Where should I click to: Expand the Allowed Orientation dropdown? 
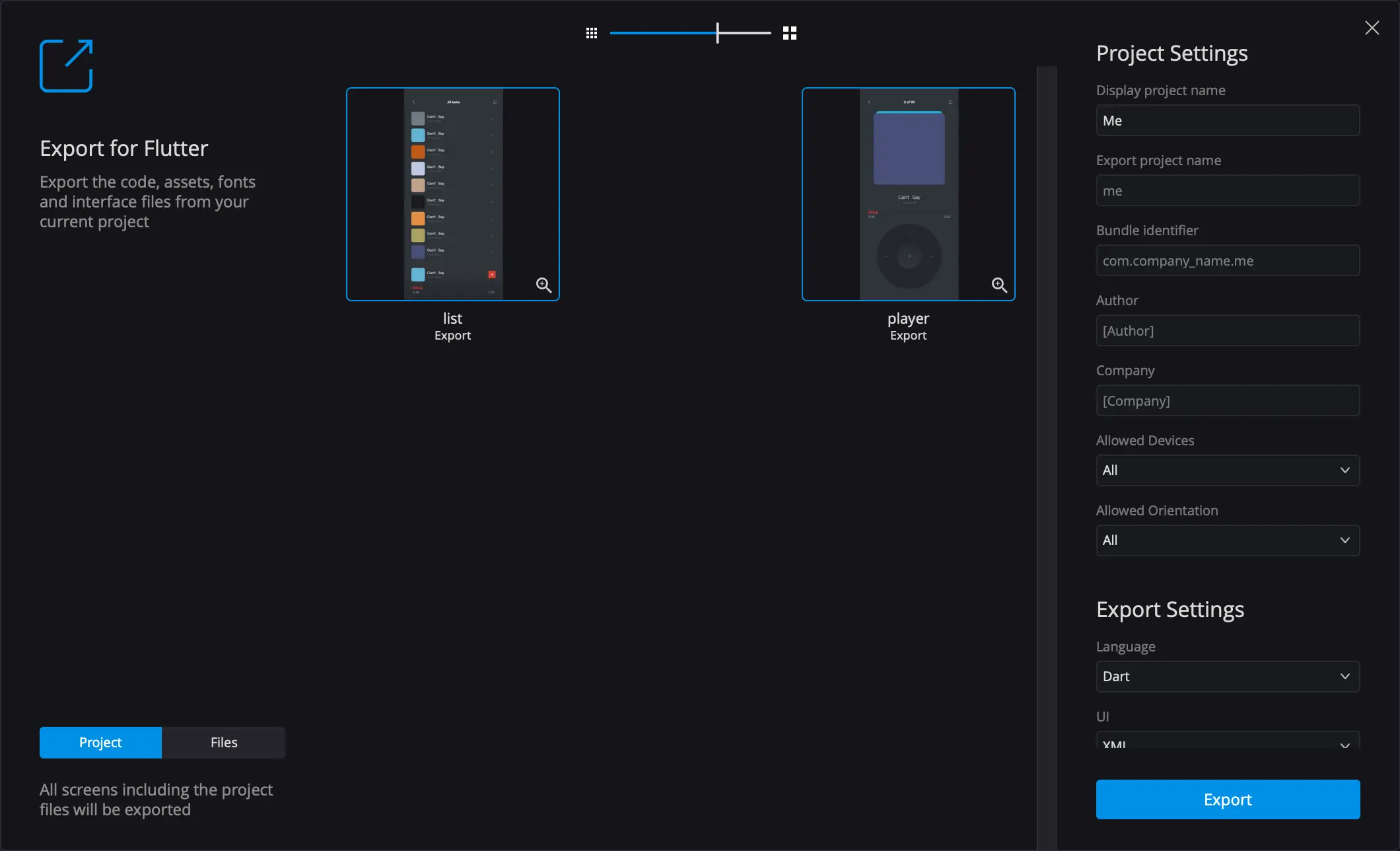click(1227, 540)
